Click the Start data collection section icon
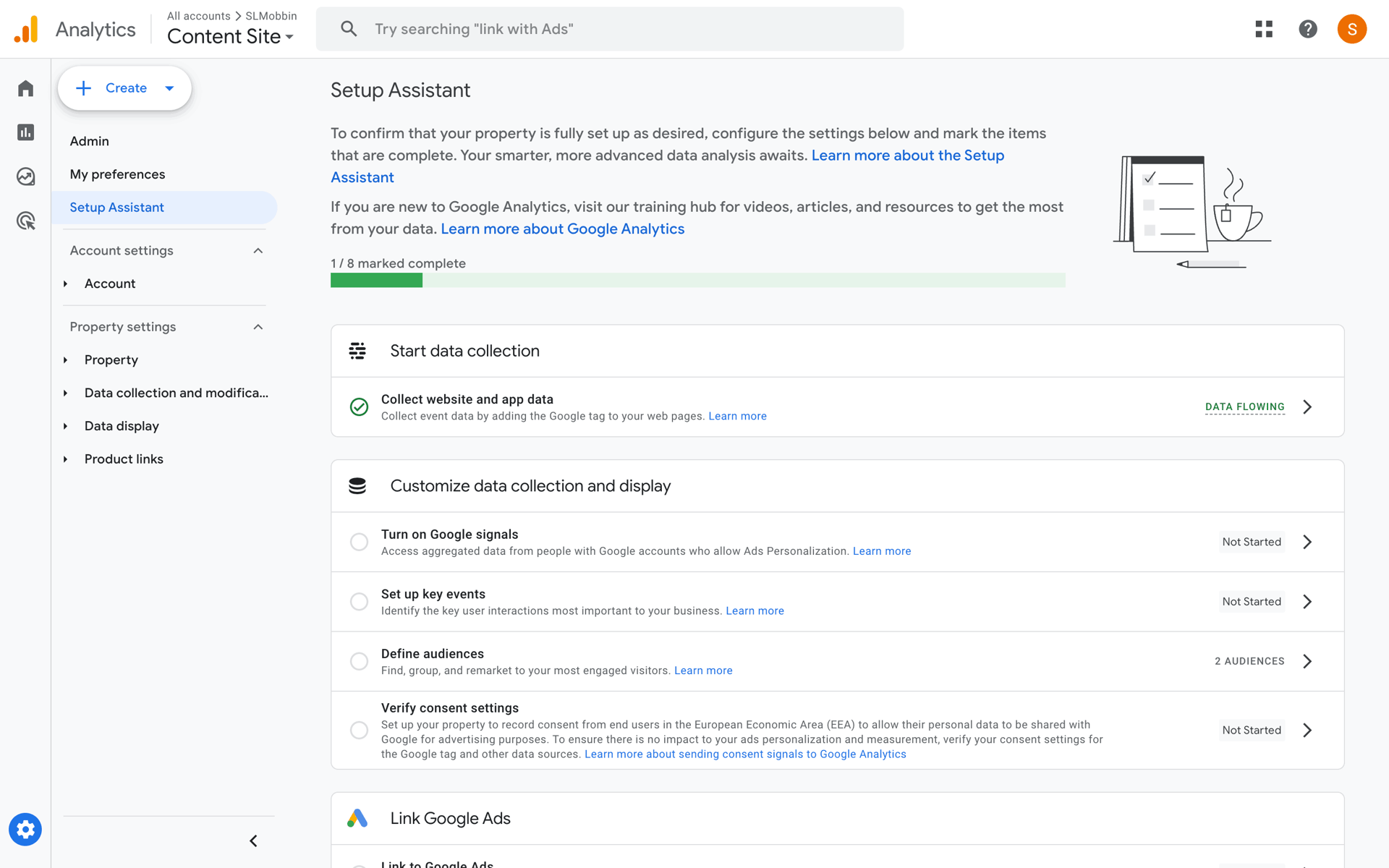 [357, 351]
